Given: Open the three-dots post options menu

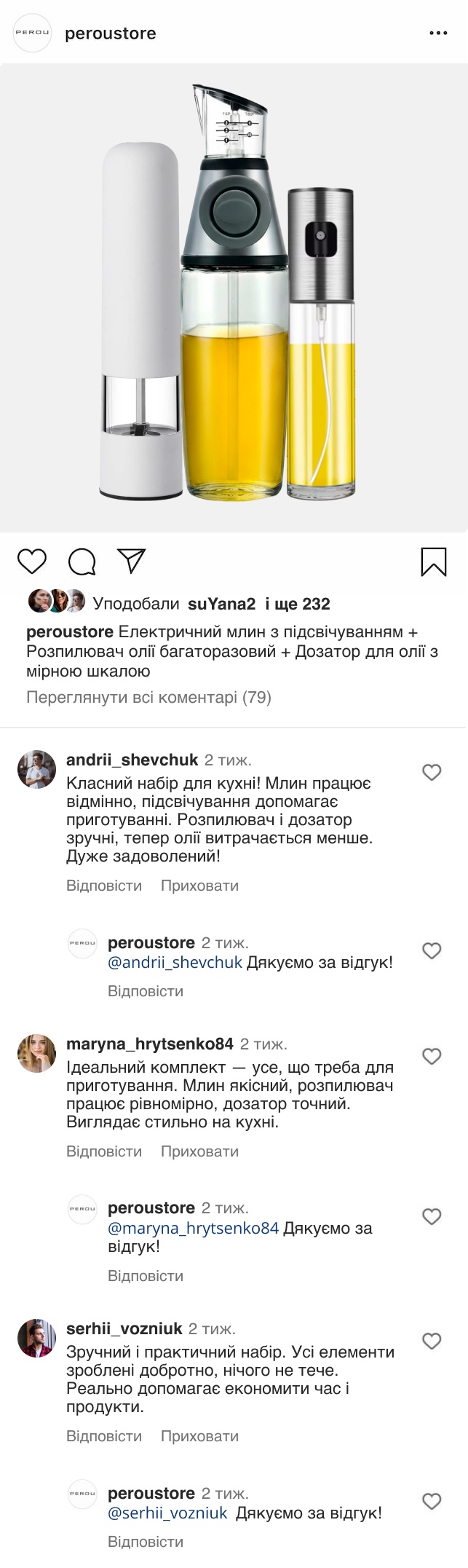Looking at the screenshot, I should point(438,34).
